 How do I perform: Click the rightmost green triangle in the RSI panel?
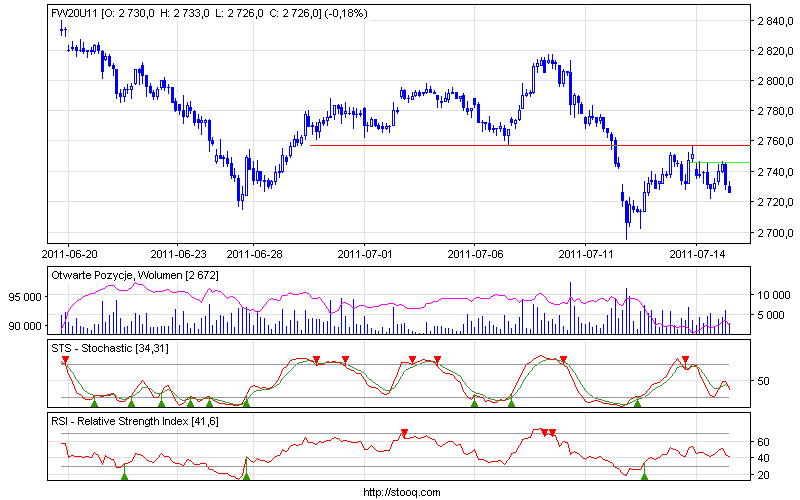[x=644, y=477]
